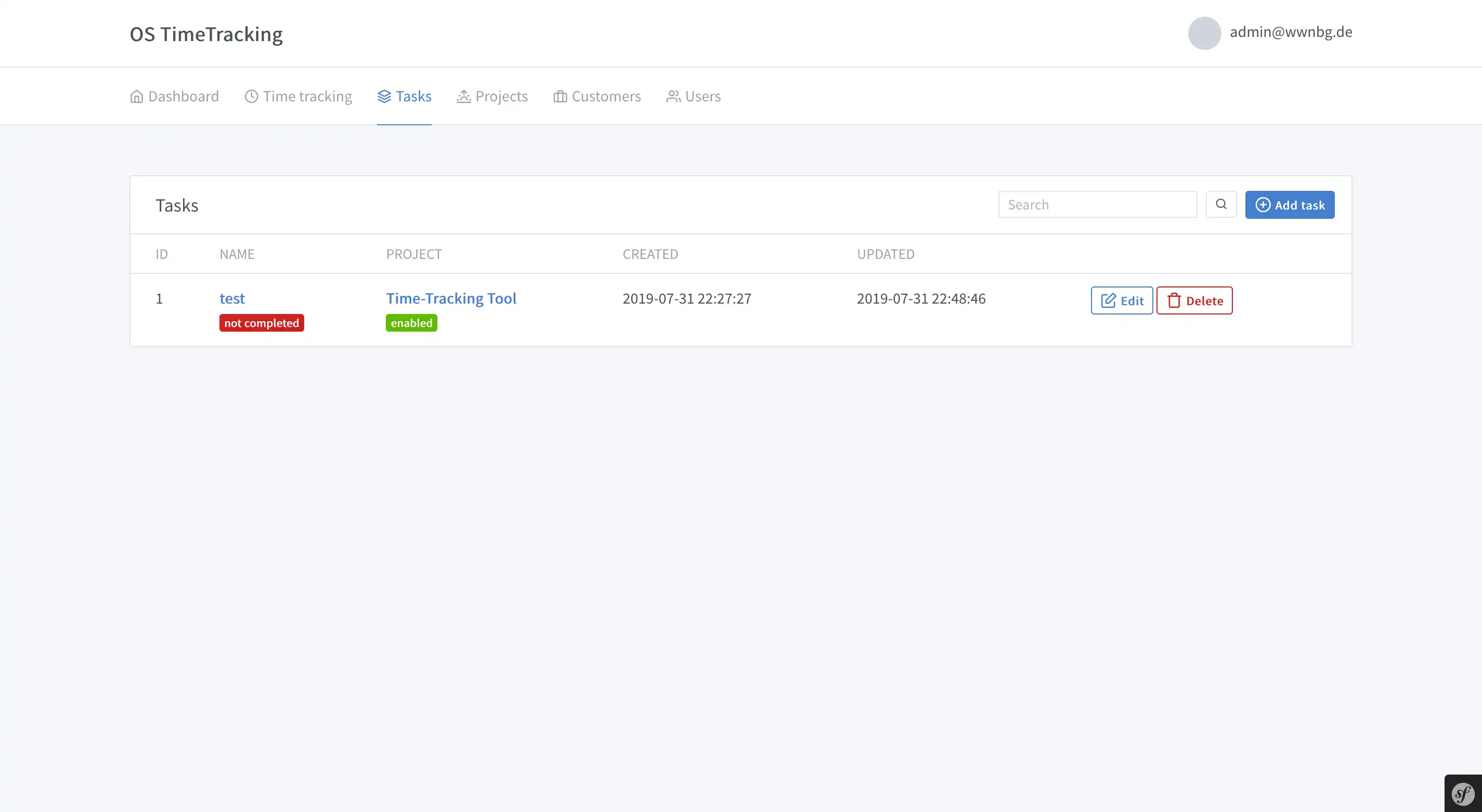Open the Time-Tracking Tool project link

click(x=451, y=298)
